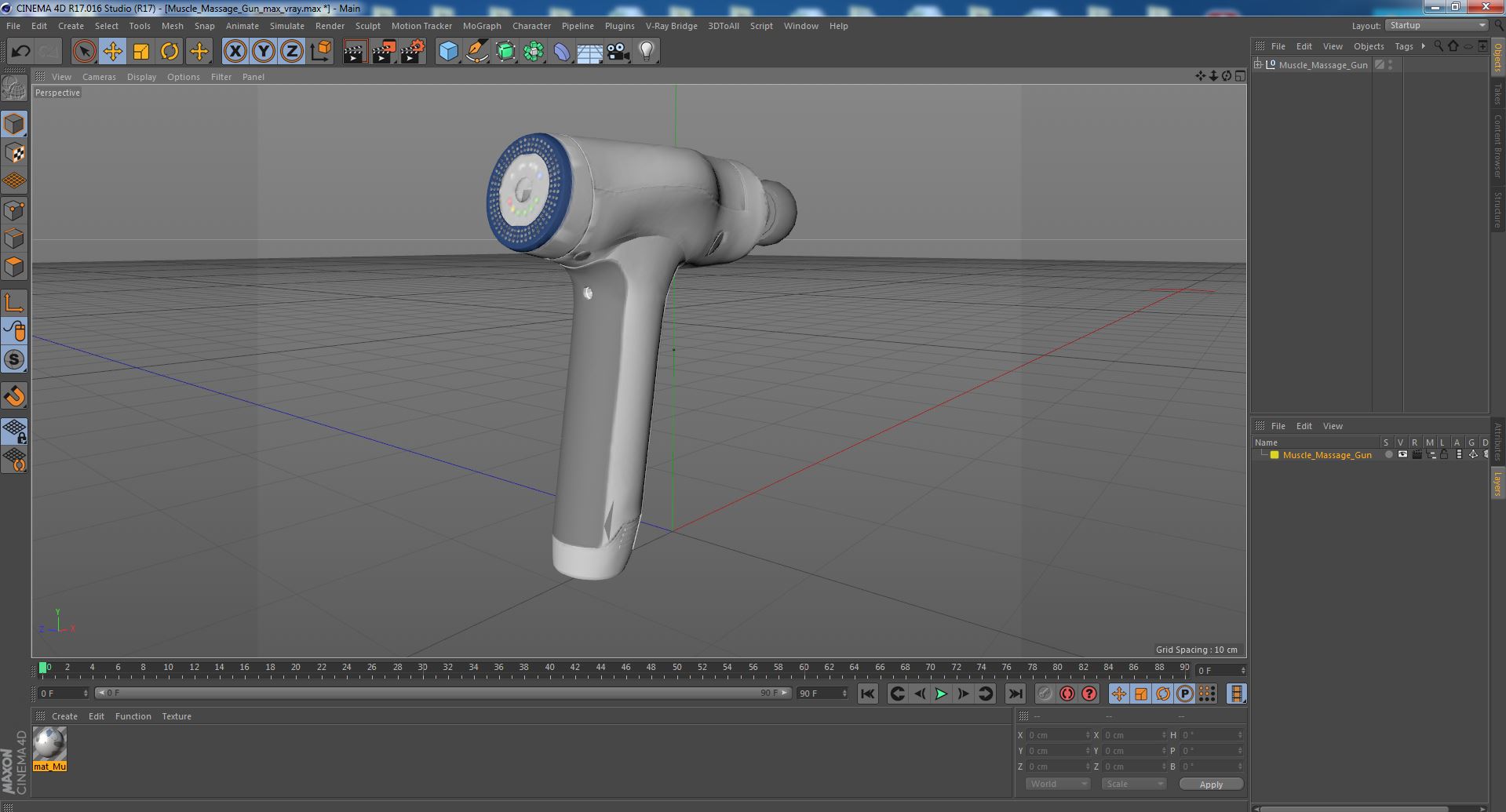Viewport: 1506px width, 812px height.
Task: Toggle rotation keyframe recording
Action: pos(1162,694)
